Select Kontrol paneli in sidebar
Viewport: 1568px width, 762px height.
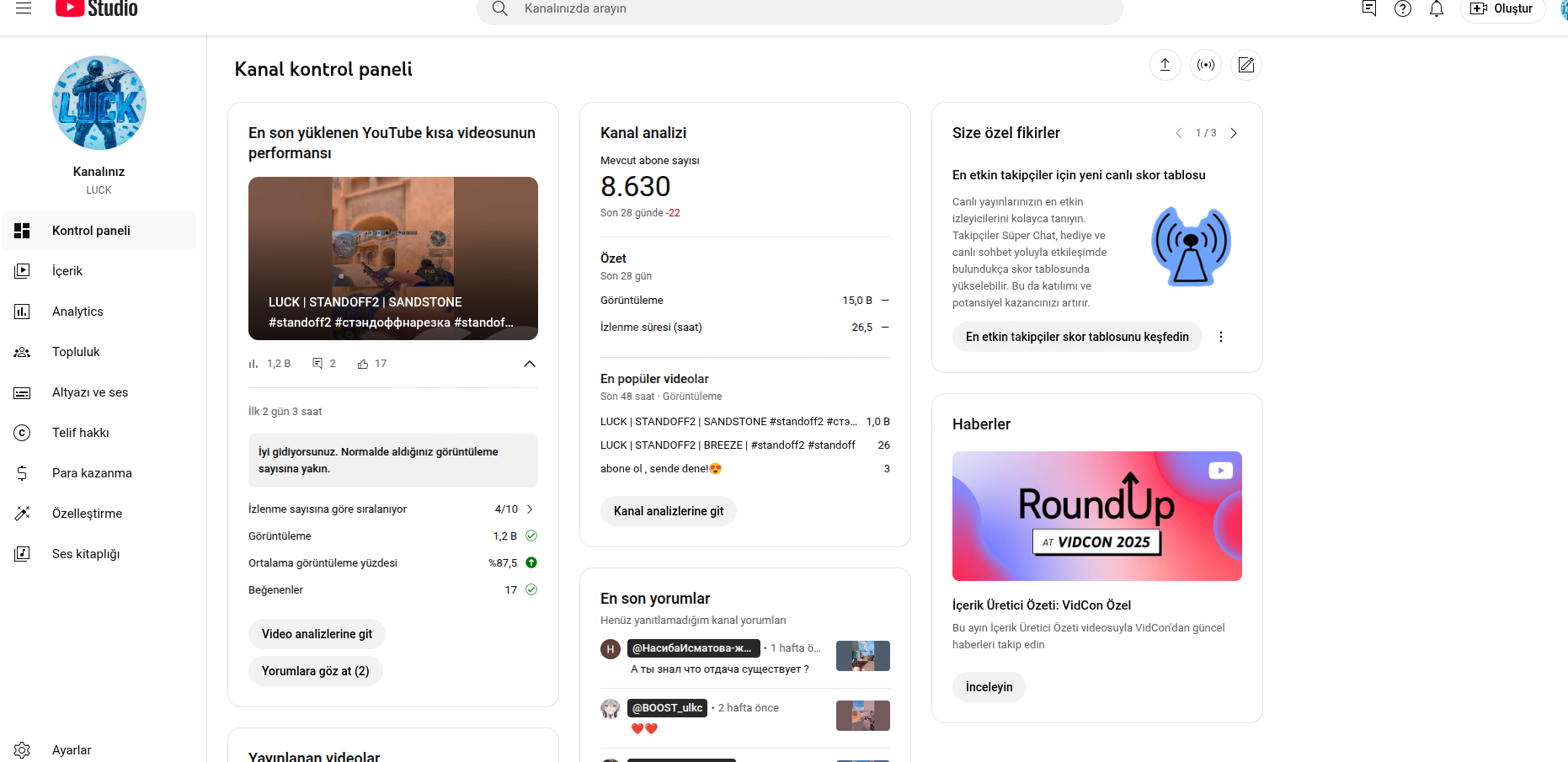99,231
